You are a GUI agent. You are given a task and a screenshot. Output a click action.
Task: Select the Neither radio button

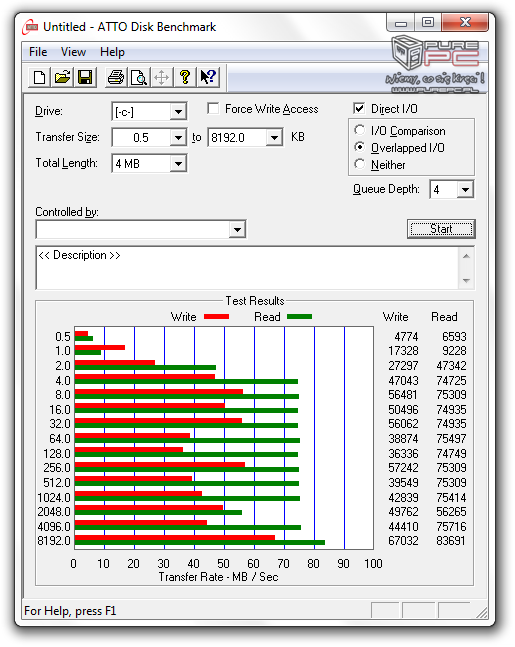(360, 164)
